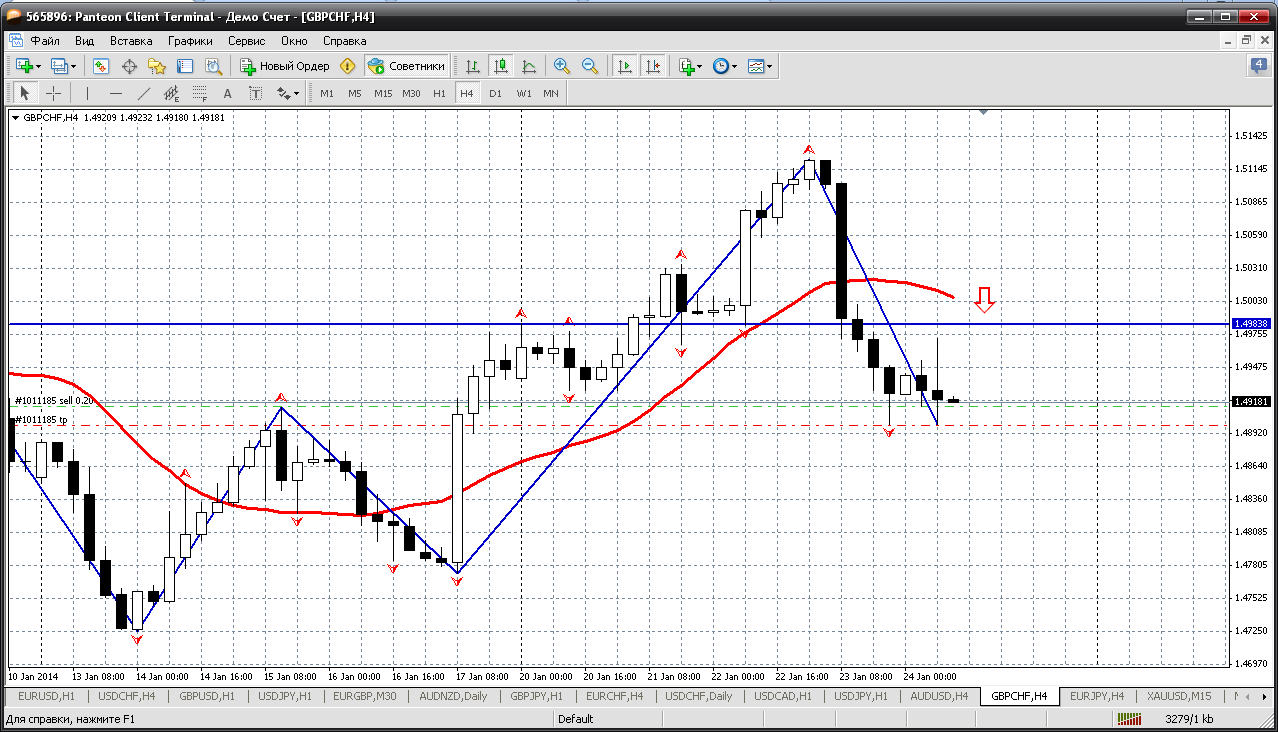Switch timeframe to MN
Viewport: 1278px width, 732px height.
pyautogui.click(x=551, y=93)
